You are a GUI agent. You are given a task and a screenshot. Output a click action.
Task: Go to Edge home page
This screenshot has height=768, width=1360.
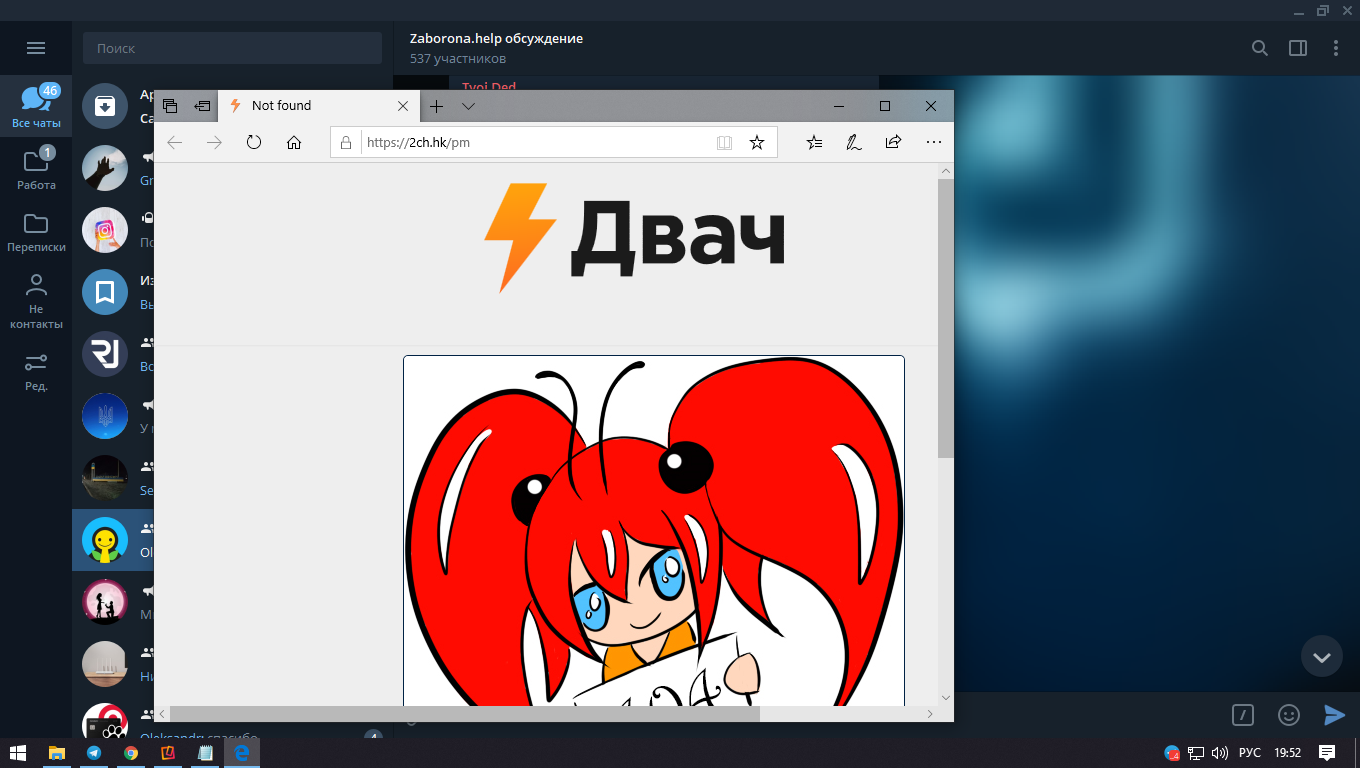[294, 142]
